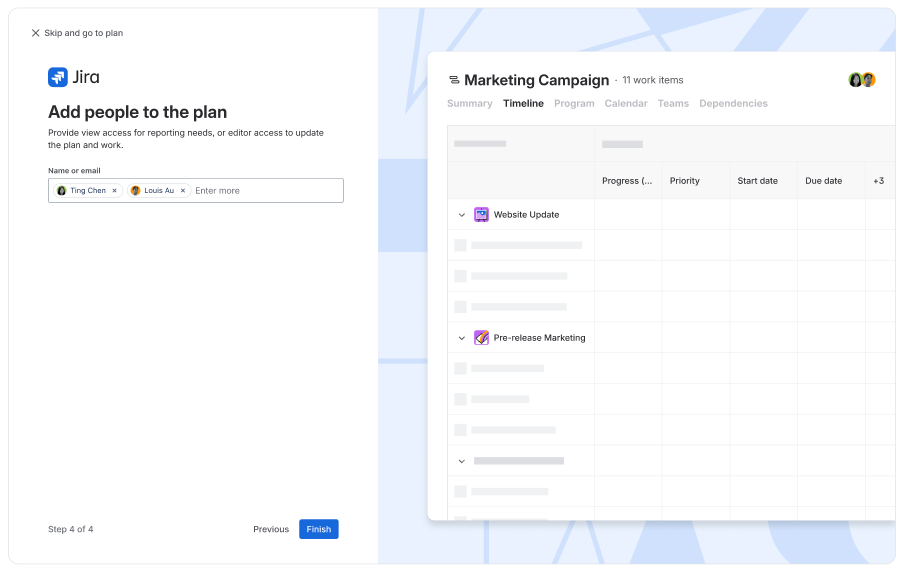Open the Program tab
The width and height of the screenshot is (910, 575).
[574, 103]
